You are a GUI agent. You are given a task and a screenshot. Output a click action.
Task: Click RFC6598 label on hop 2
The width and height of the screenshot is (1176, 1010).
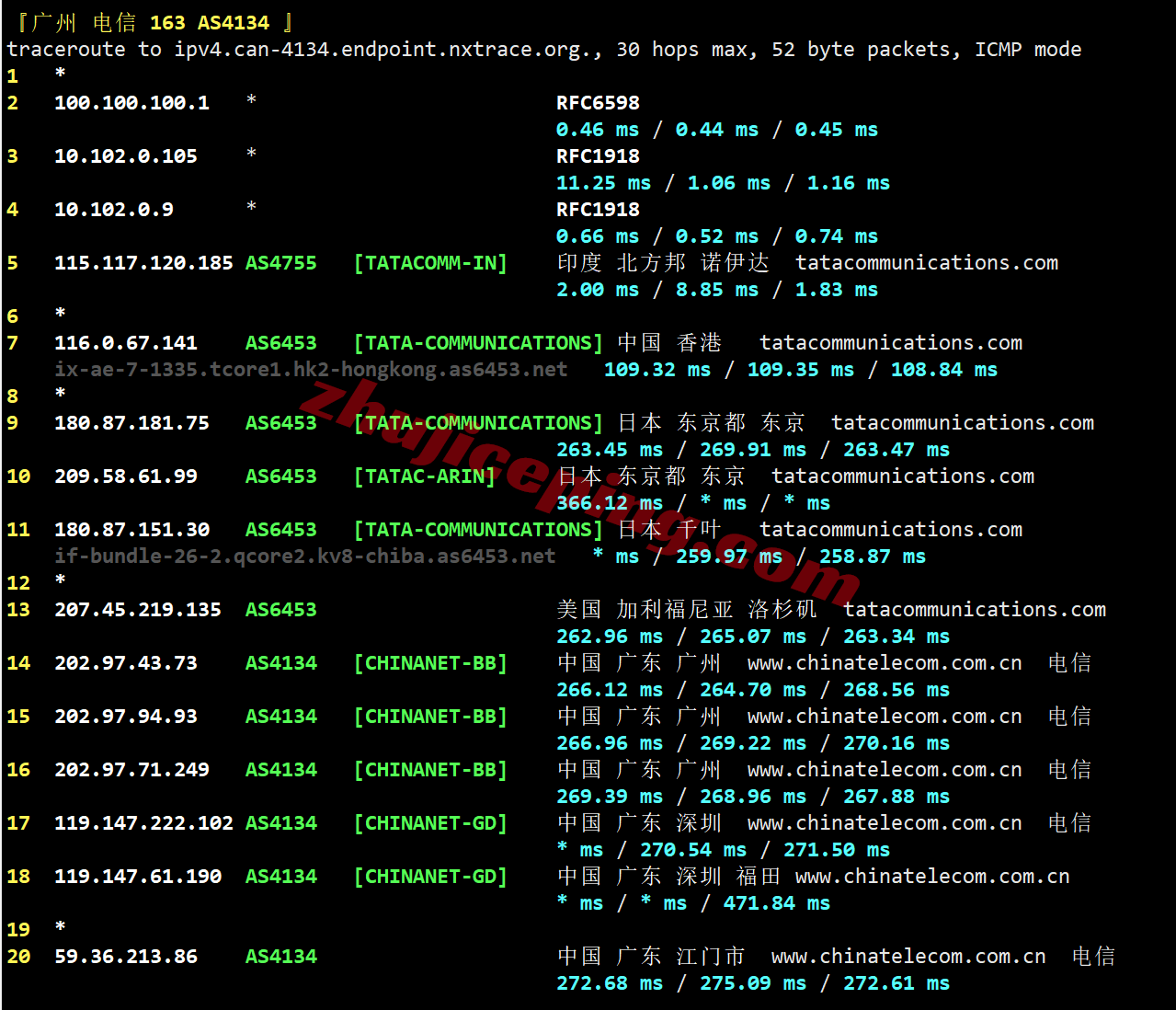[x=598, y=103]
